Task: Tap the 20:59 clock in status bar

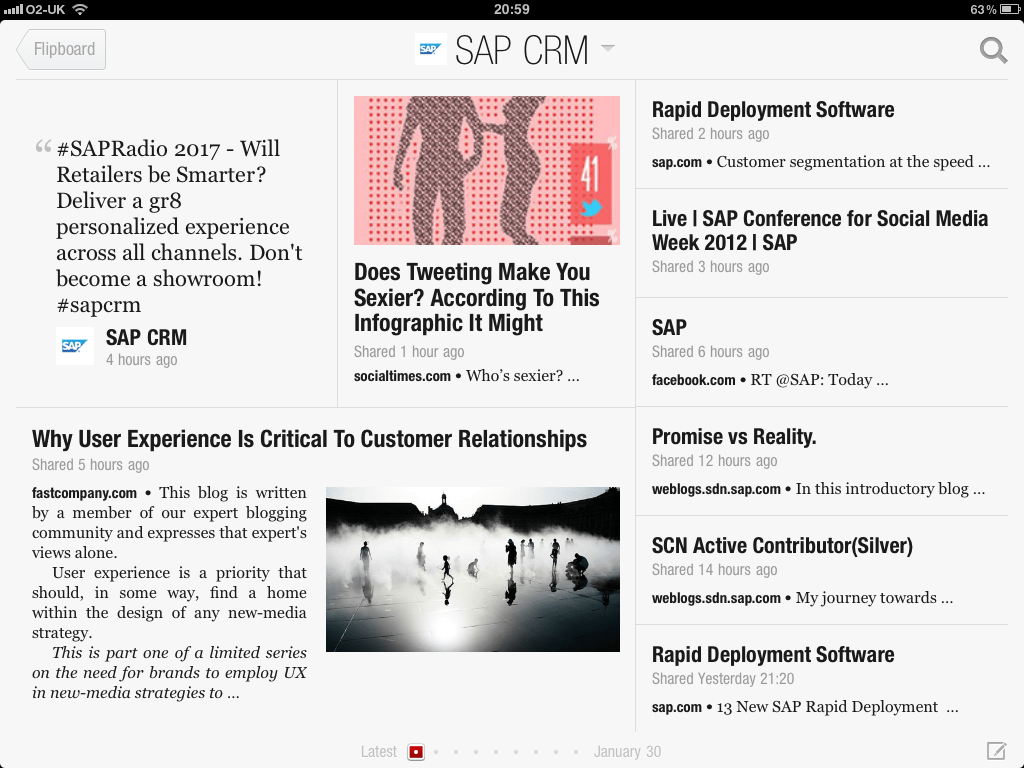Action: (511, 9)
